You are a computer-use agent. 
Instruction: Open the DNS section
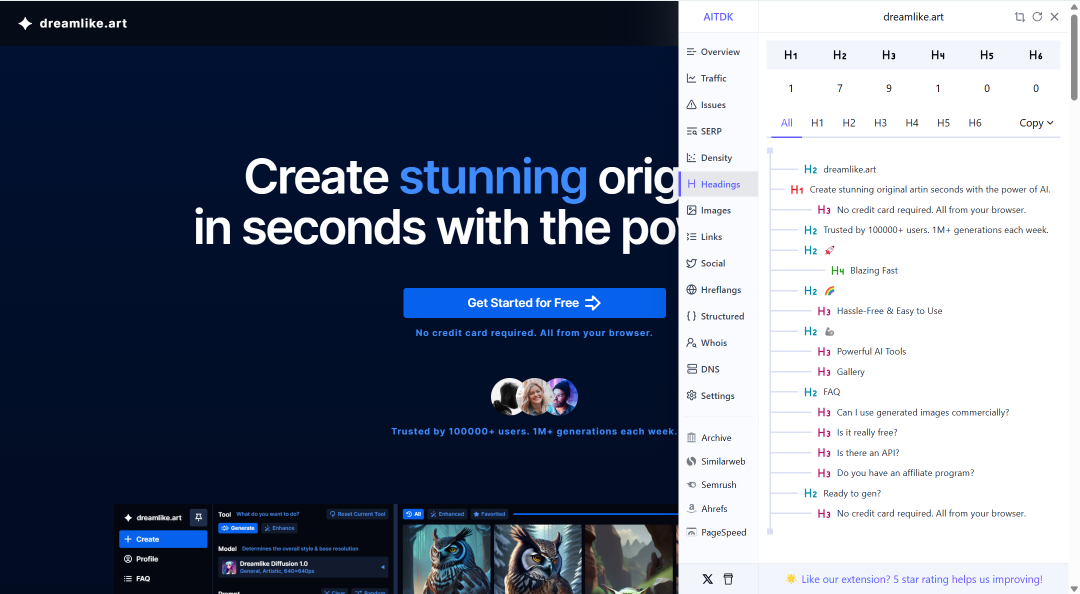(x=703, y=369)
